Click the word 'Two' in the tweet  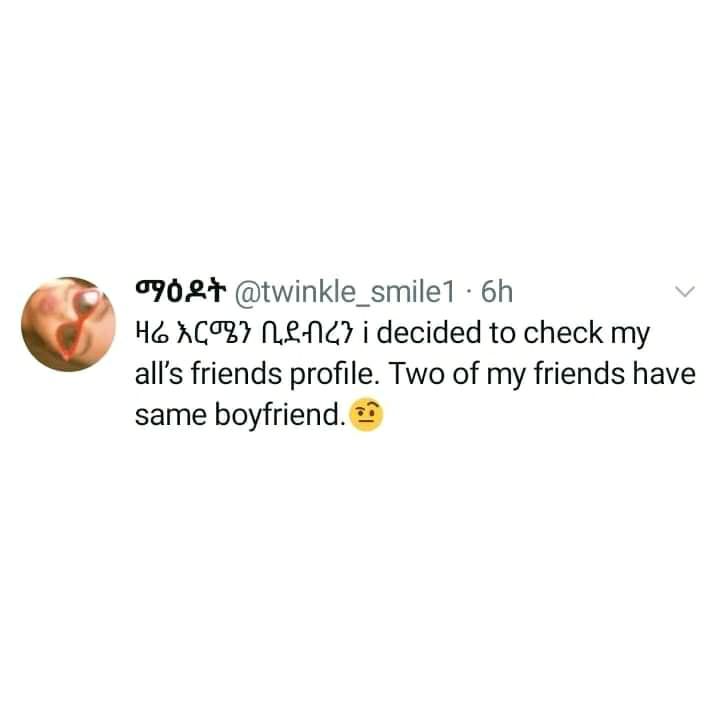coord(417,374)
